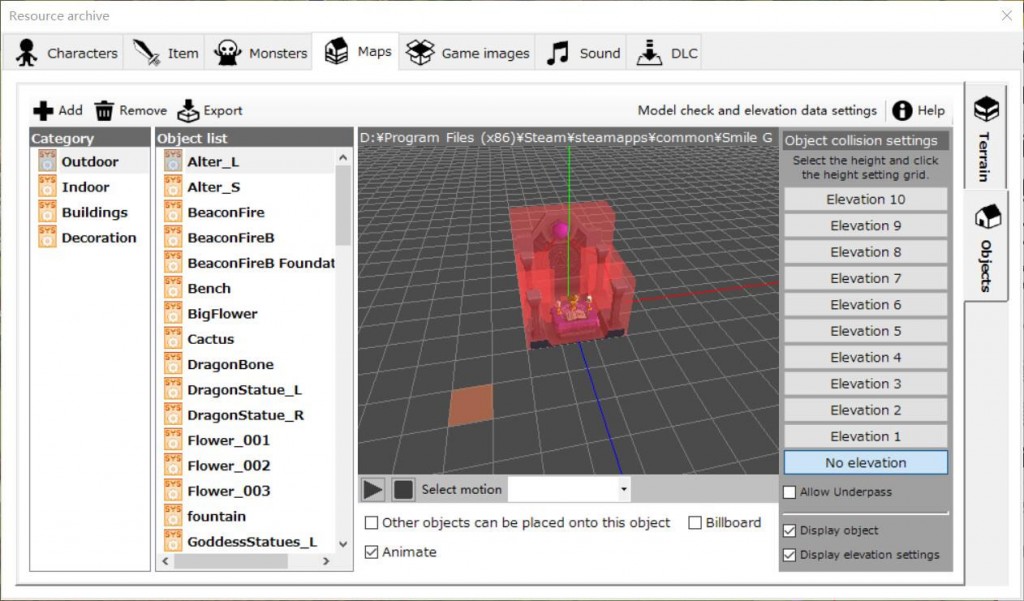Click object list scroll up arrow
This screenshot has width=1024, height=601.
tap(343, 157)
